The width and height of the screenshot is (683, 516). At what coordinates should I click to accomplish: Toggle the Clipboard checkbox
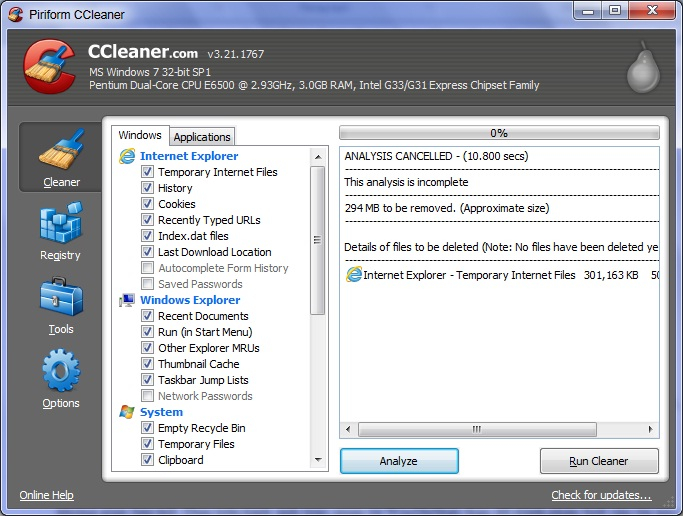point(147,460)
